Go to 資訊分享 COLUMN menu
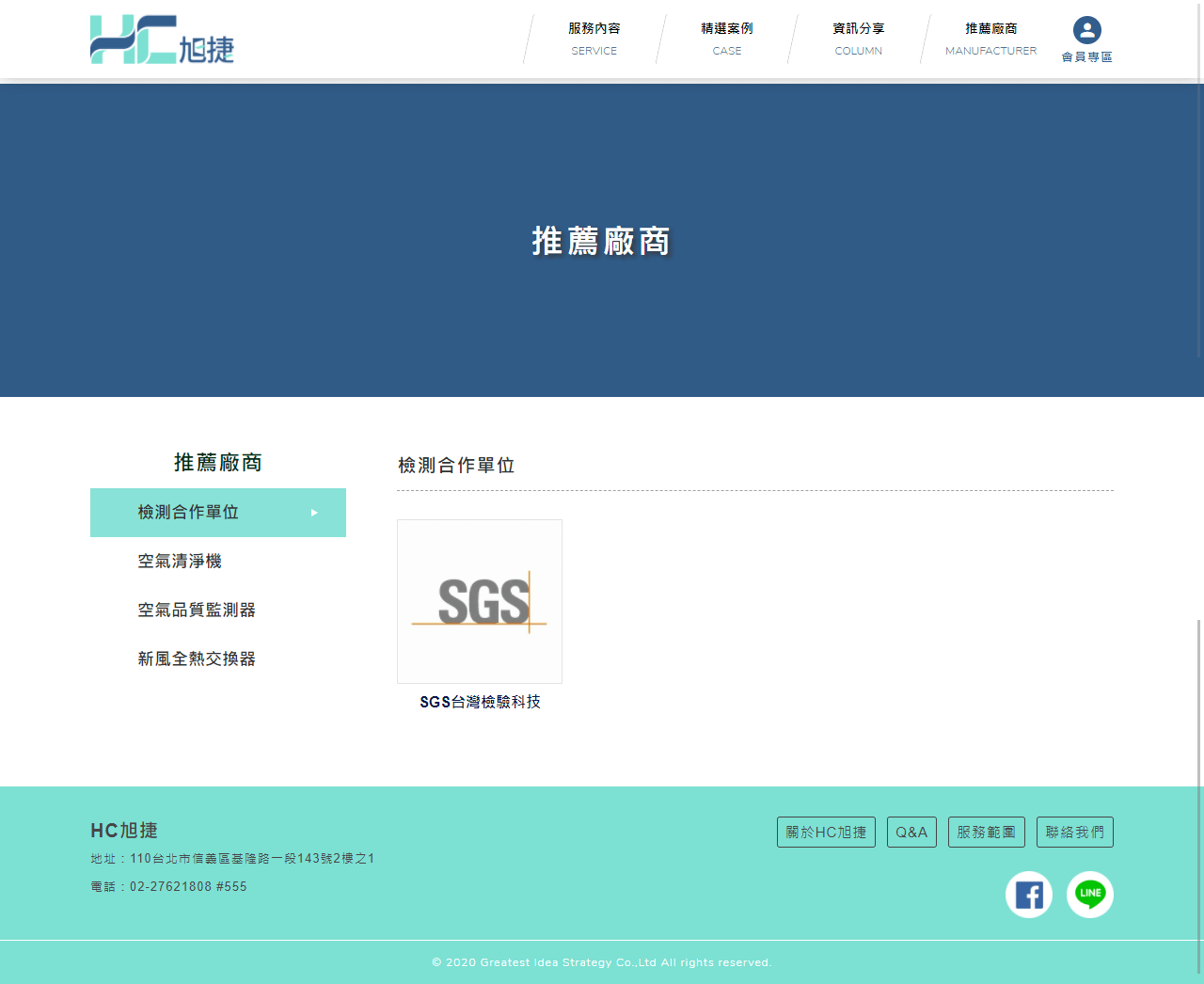Screen dimensions: 1204x984 pyautogui.click(x=859, y=40)
